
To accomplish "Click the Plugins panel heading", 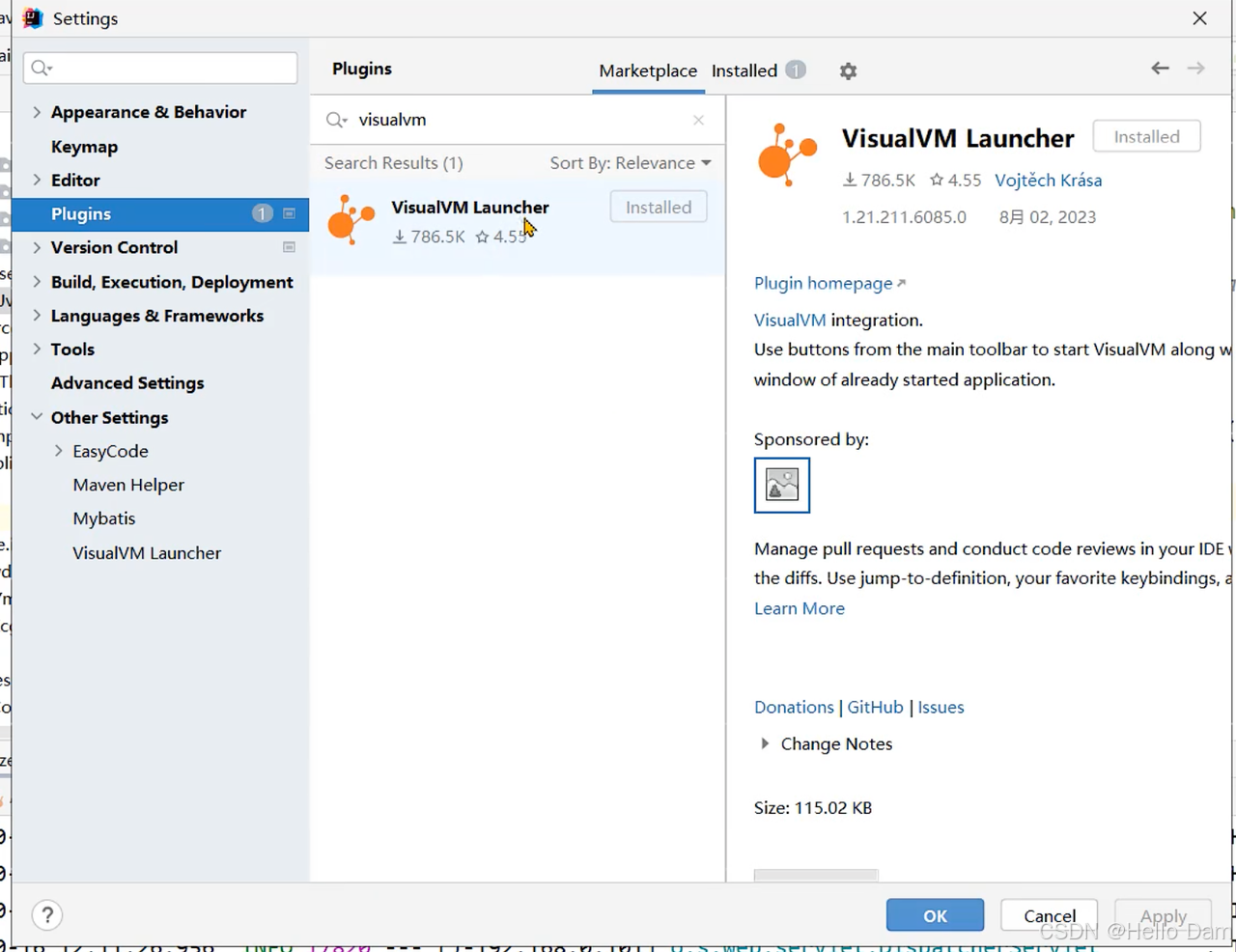I will click(x=362, y=69).
